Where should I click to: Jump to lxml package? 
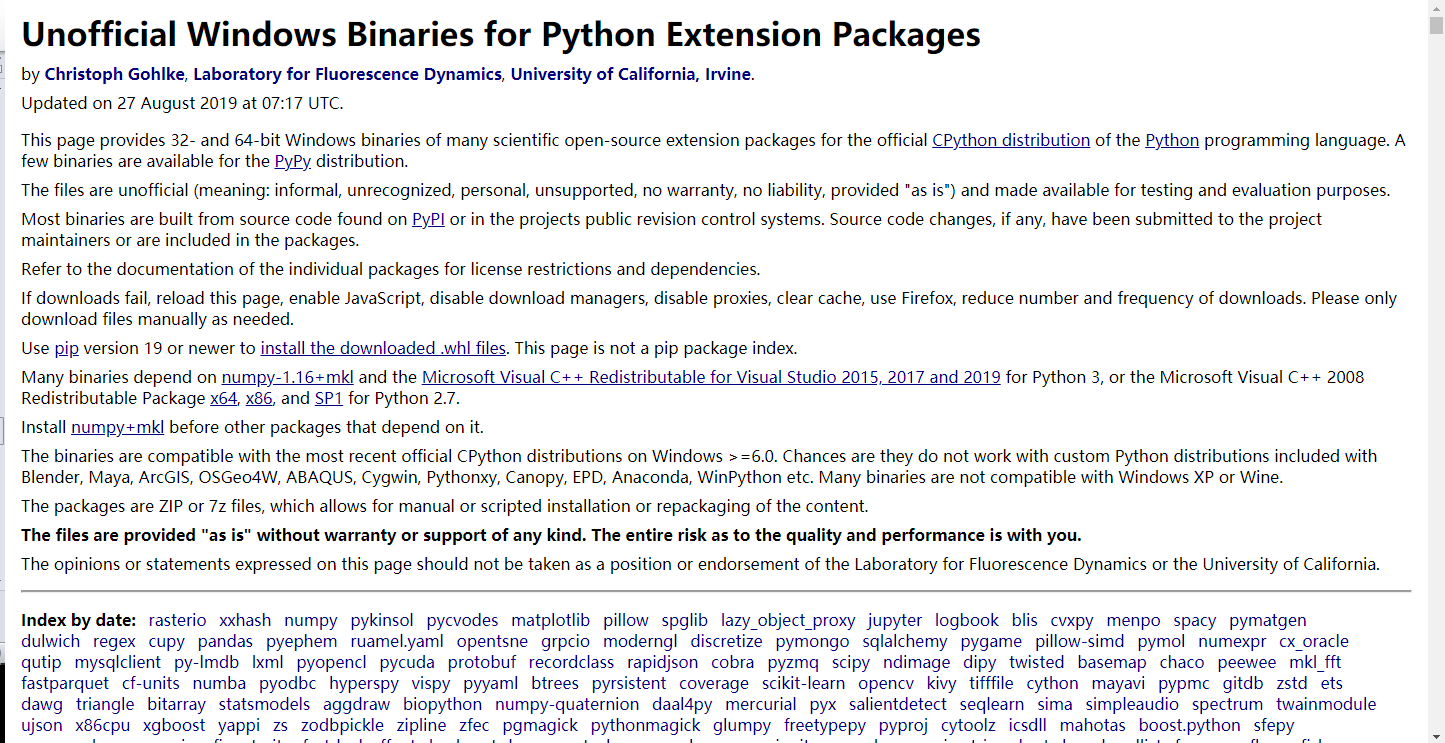coord(268,662)
